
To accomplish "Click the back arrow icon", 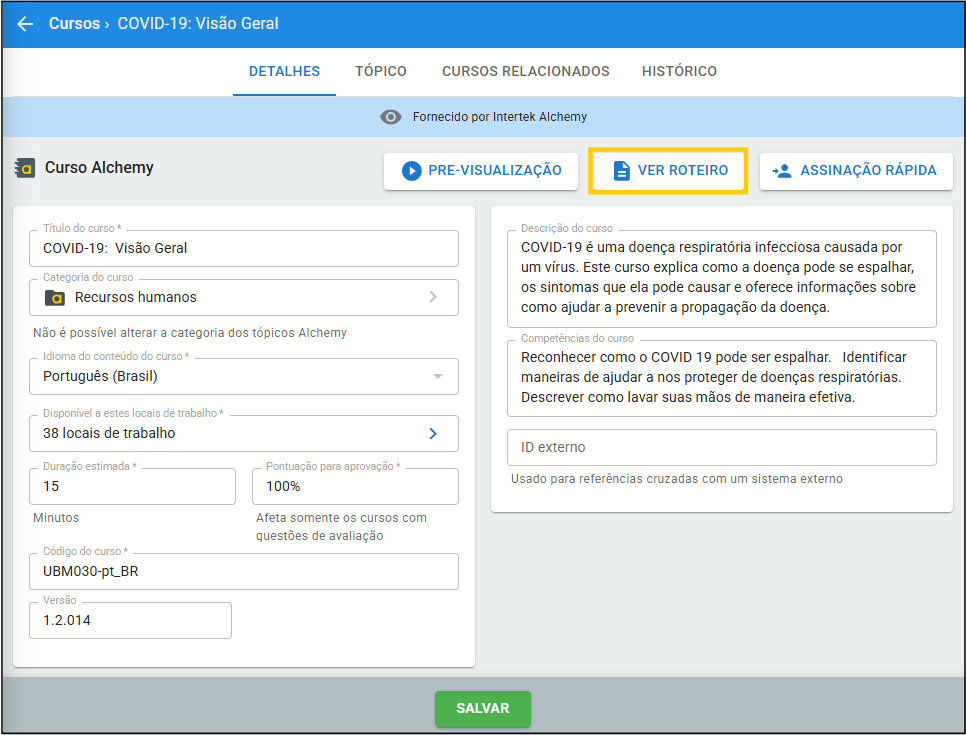I will pos(25,23).
